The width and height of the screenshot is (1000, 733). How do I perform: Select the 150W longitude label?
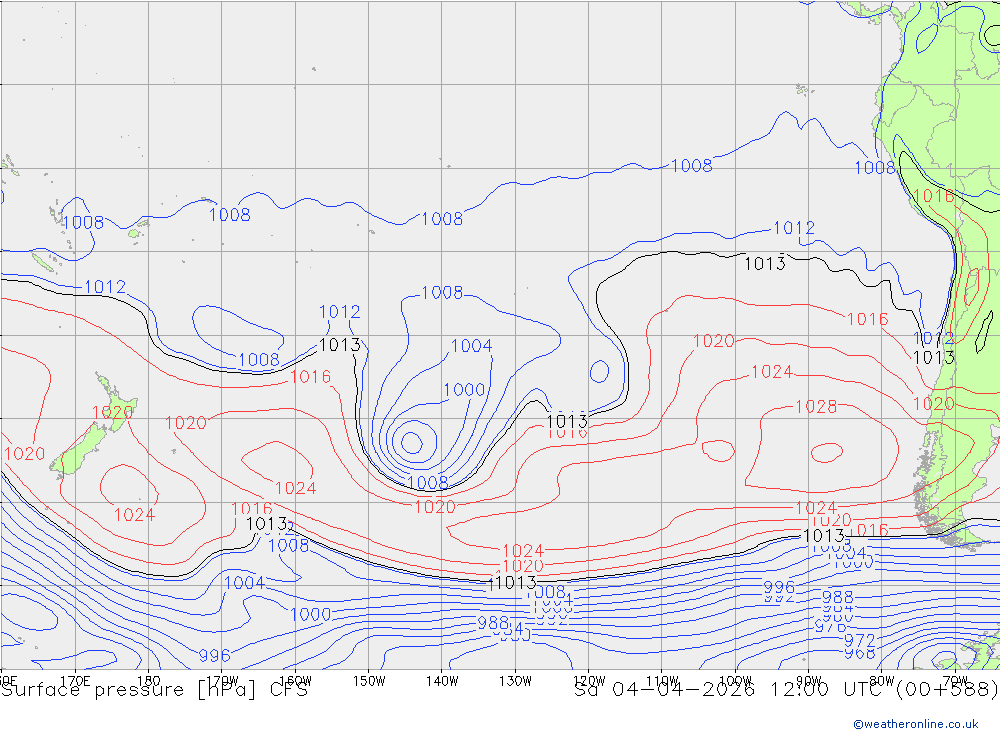pos(369,681)
